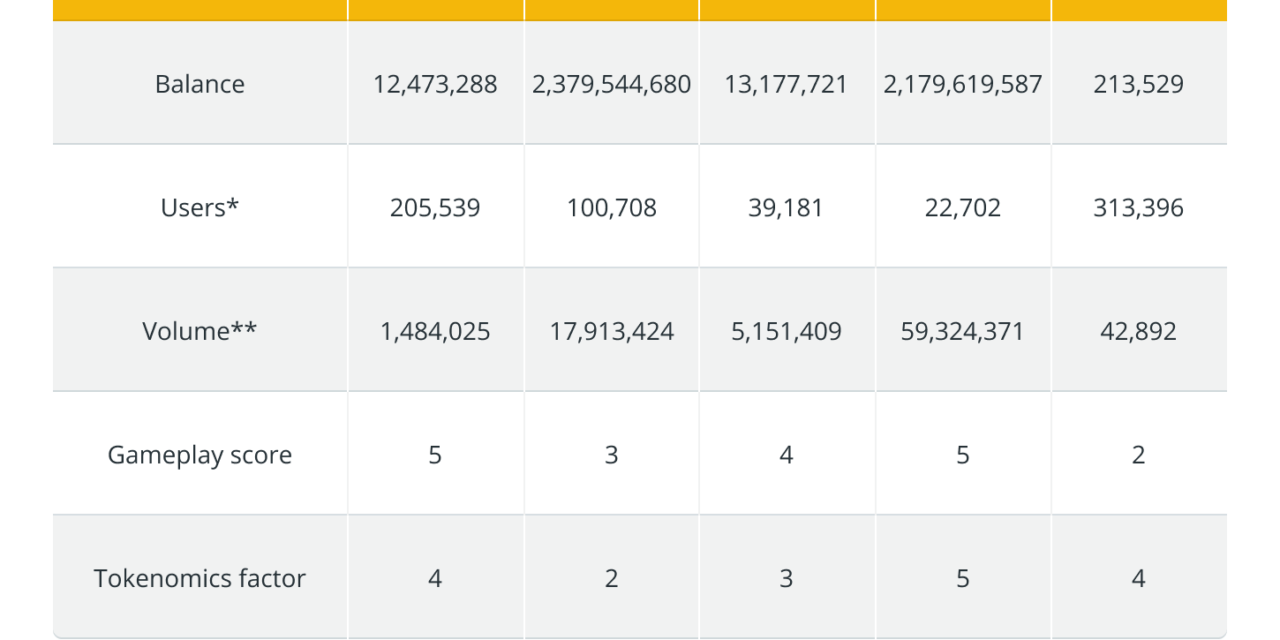
Task: Click volume cell showing 17,913,424
Action: tap(611, 331)
